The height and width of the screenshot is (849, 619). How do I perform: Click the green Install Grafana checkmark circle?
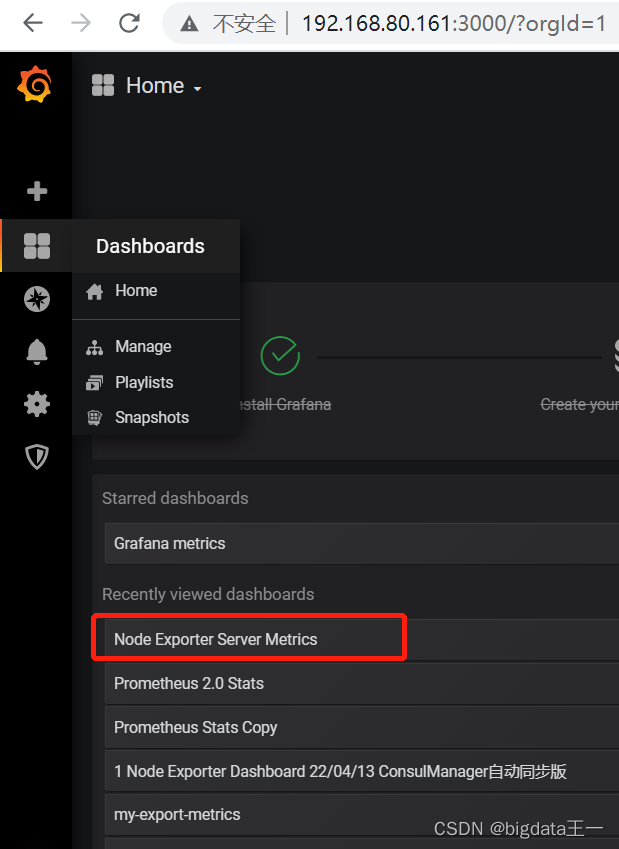point(280,356)
